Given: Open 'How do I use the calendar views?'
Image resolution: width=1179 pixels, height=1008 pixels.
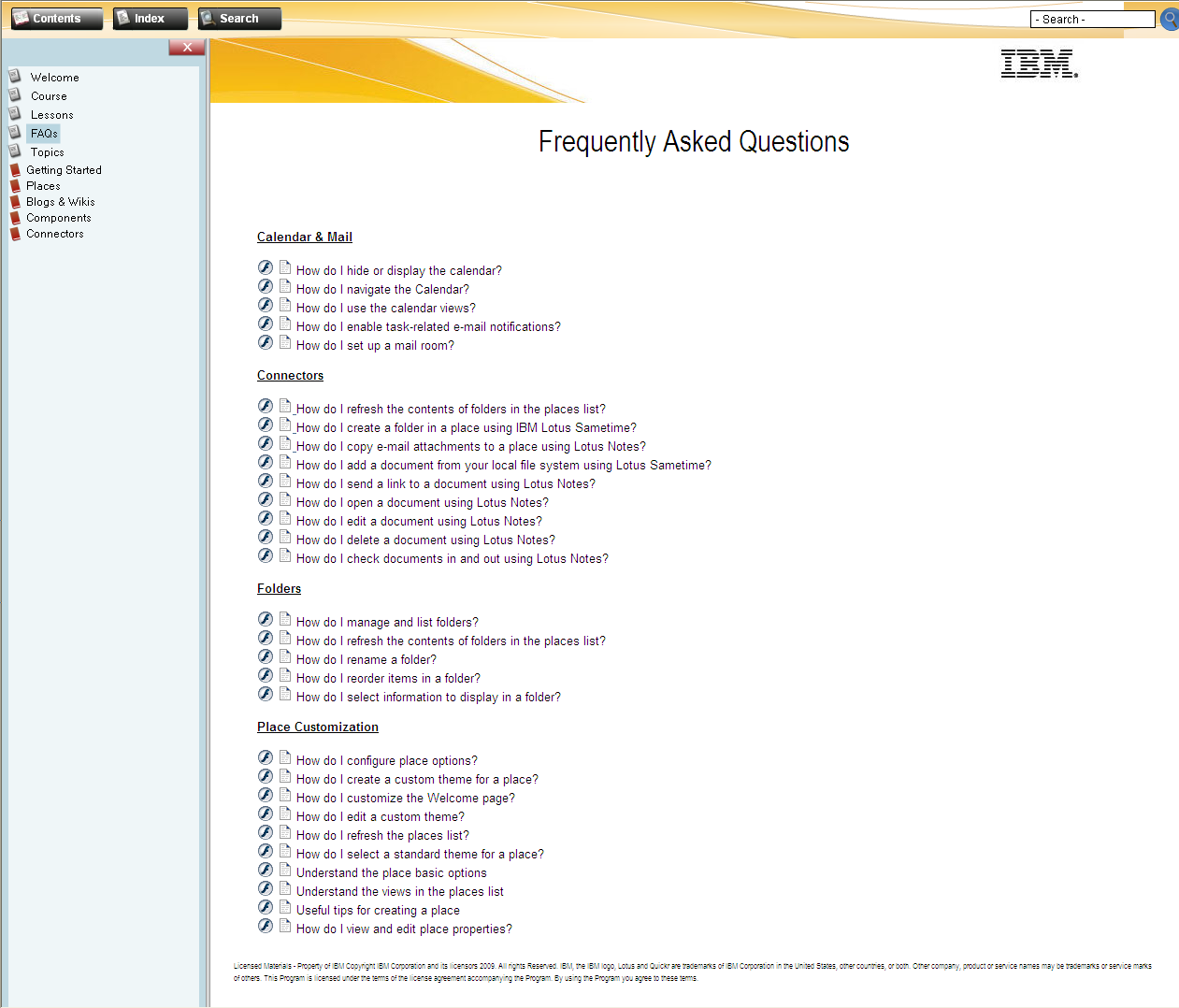Looking at the screenshot, I should pos(386,309).
